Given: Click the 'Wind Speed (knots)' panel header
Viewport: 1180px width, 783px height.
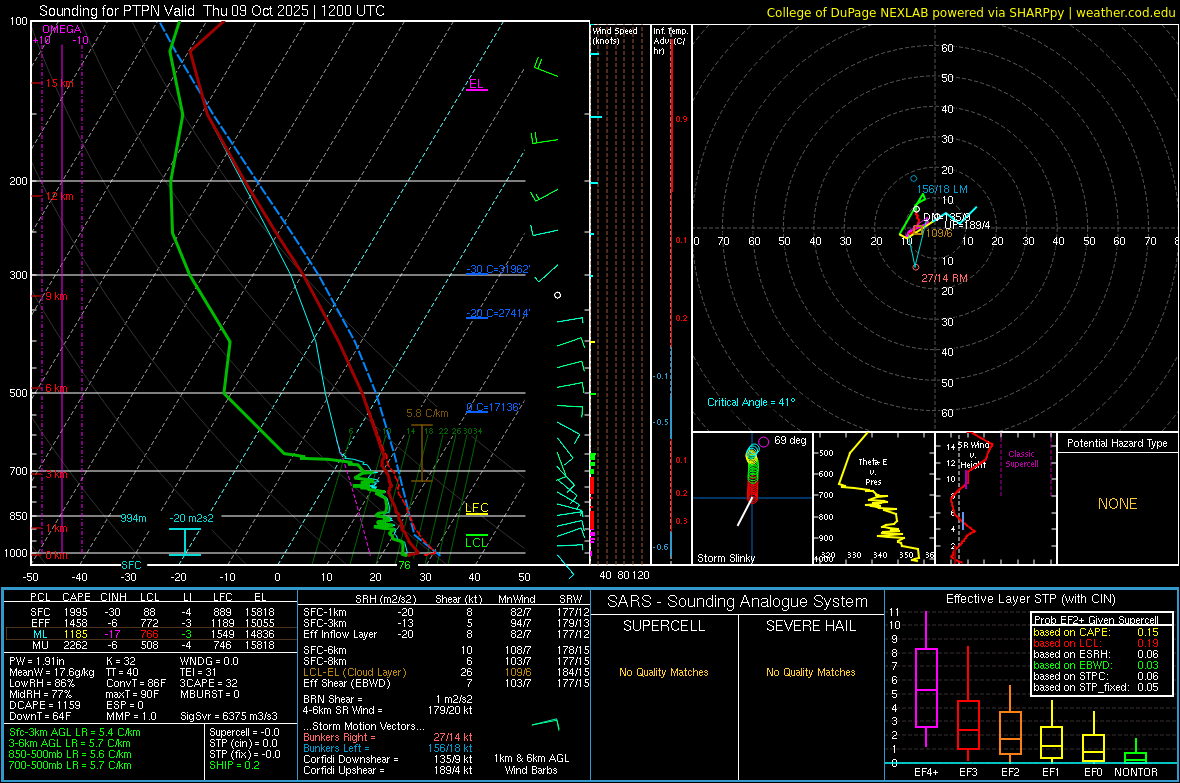Looking at the screenshot, I should [x=614, y=35].
